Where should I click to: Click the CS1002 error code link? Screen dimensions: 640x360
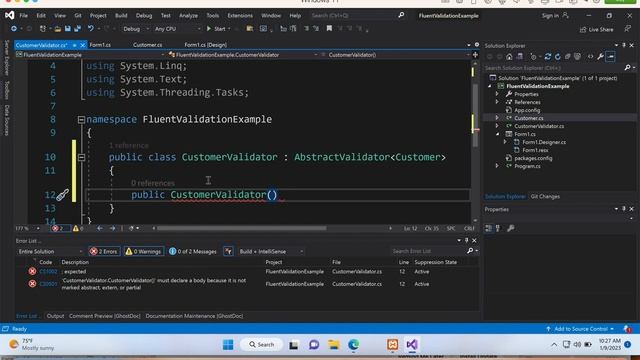click(49, 271)
